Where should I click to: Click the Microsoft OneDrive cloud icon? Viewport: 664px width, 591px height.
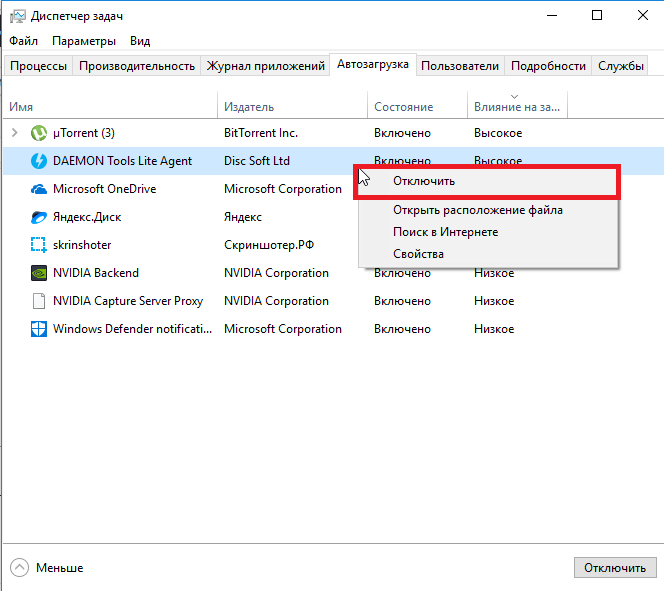(39, 189)
